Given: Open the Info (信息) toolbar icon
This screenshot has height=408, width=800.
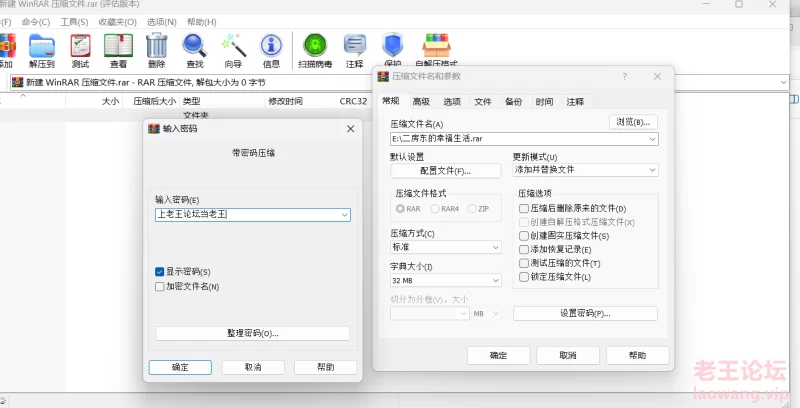Looking at the screenshot, I should [x=271, y=50].
